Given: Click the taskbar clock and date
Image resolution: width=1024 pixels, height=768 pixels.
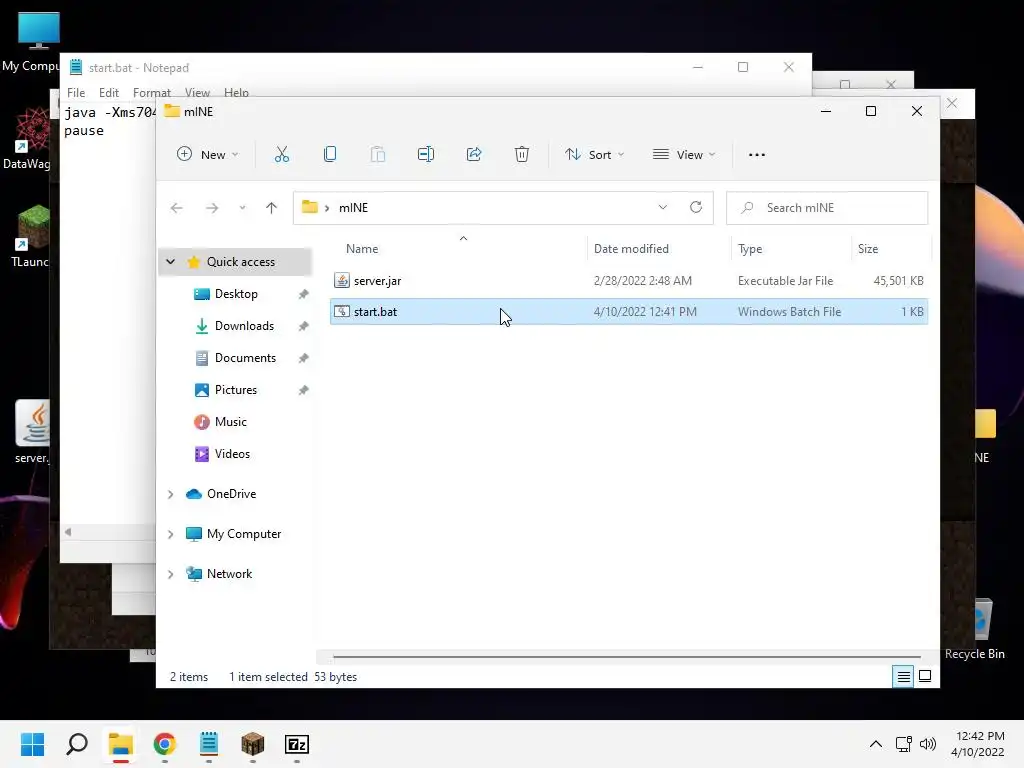Looking at the screenshot, I should pos(977,744).
